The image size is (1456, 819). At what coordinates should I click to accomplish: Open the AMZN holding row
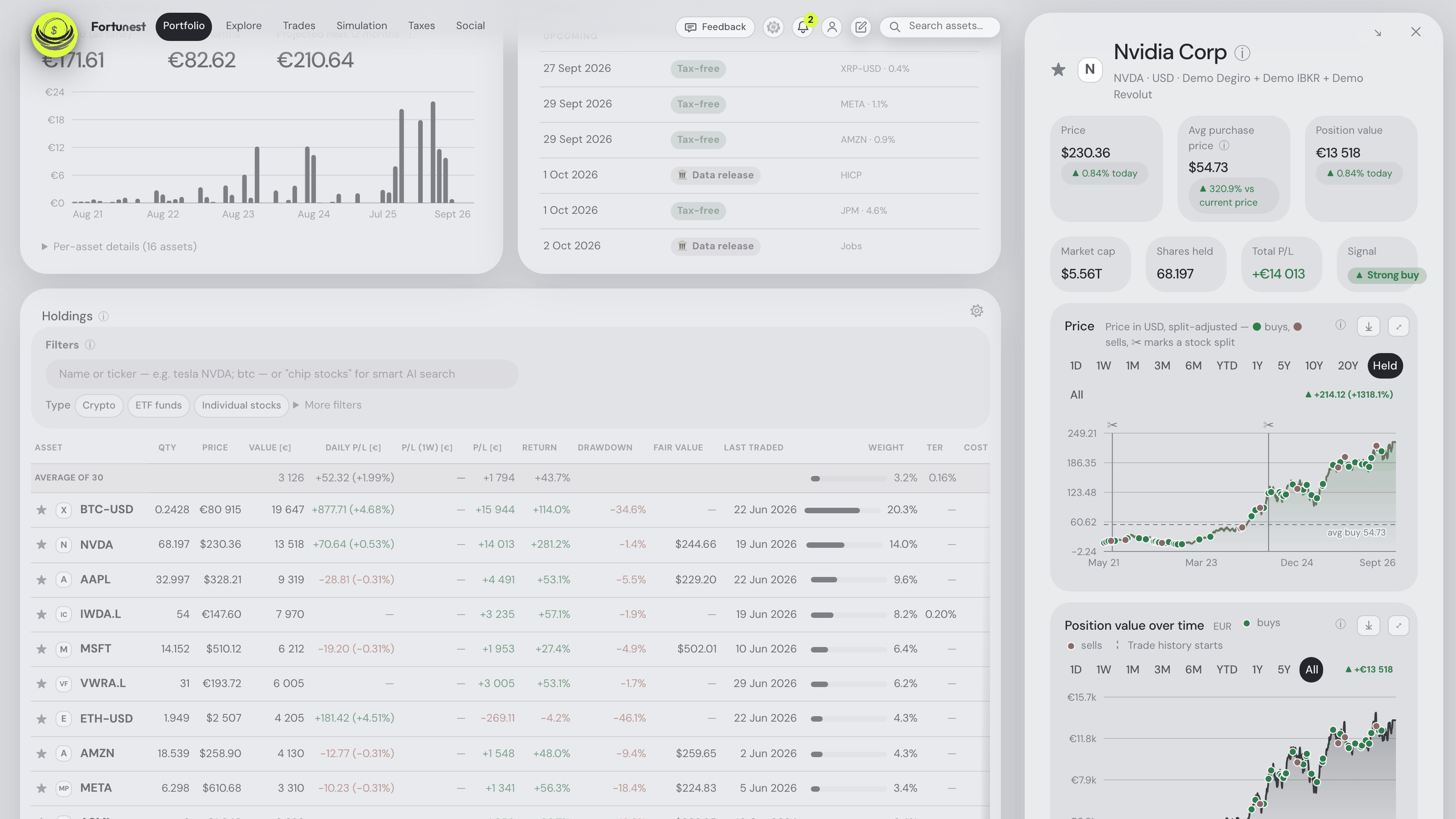511,754
